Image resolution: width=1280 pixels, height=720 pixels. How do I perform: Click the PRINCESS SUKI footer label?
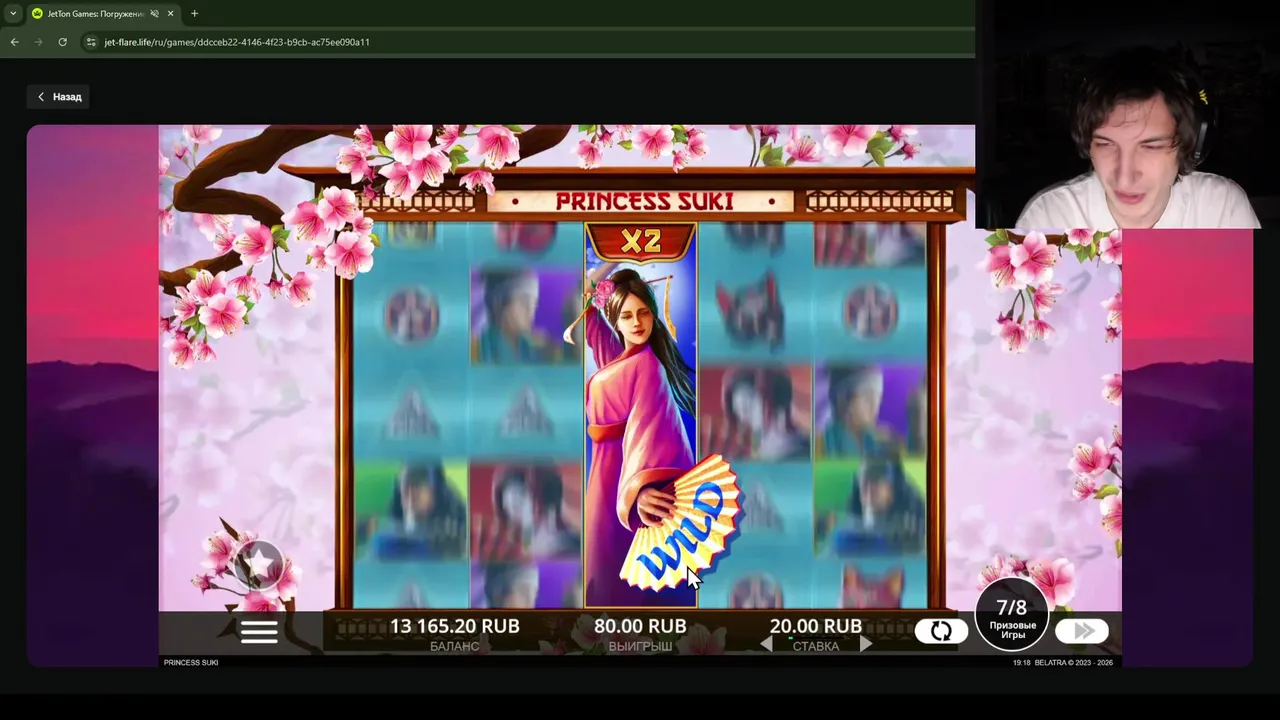pyautogui.click(x=191, y=663)
